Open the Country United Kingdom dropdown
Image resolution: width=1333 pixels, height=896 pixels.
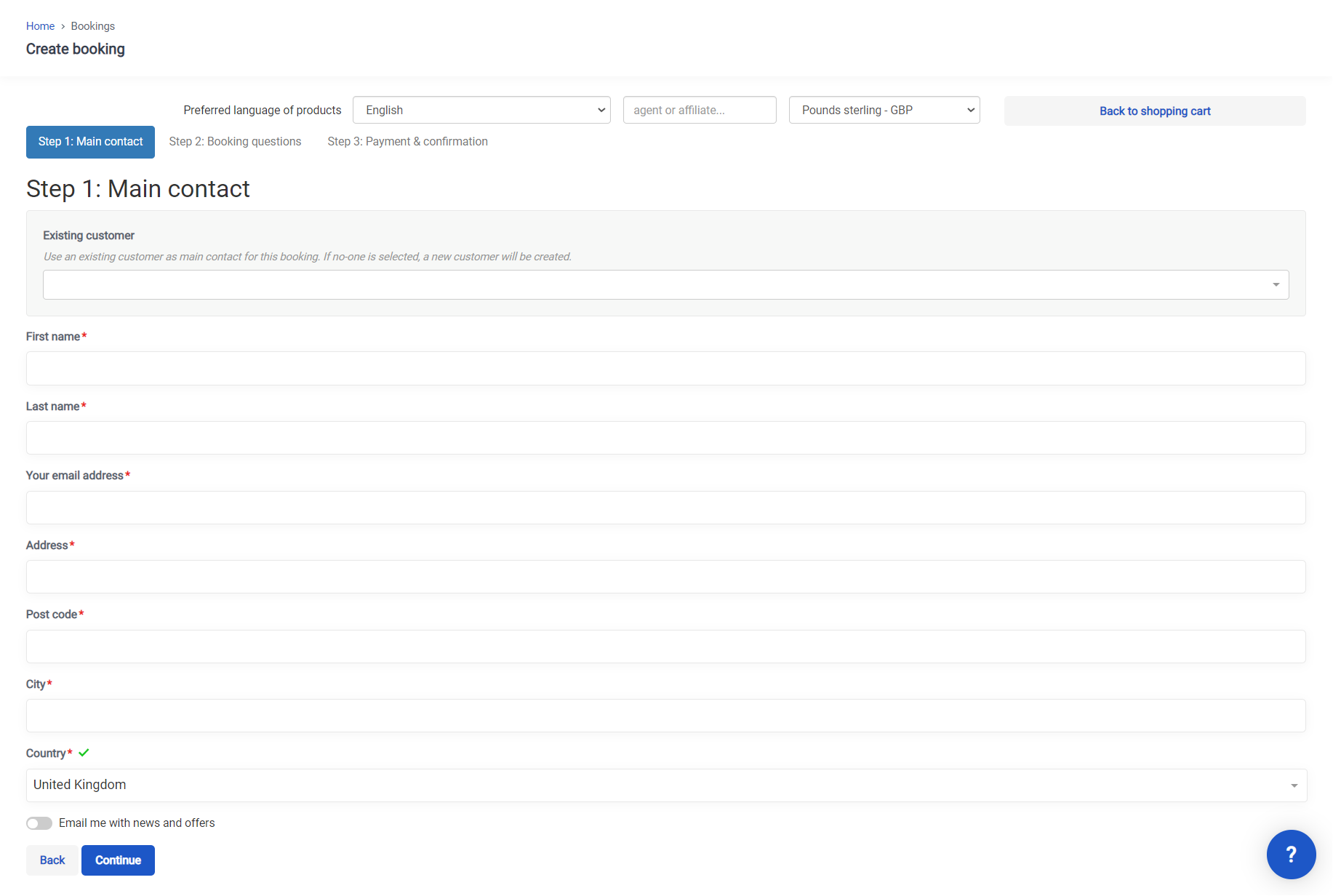[x=665, y=785]
